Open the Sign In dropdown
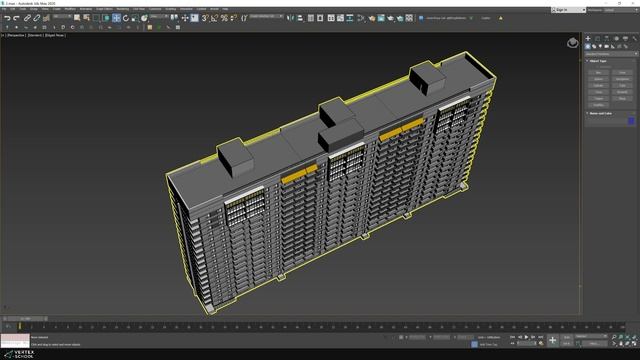 [x=568, y=9]
